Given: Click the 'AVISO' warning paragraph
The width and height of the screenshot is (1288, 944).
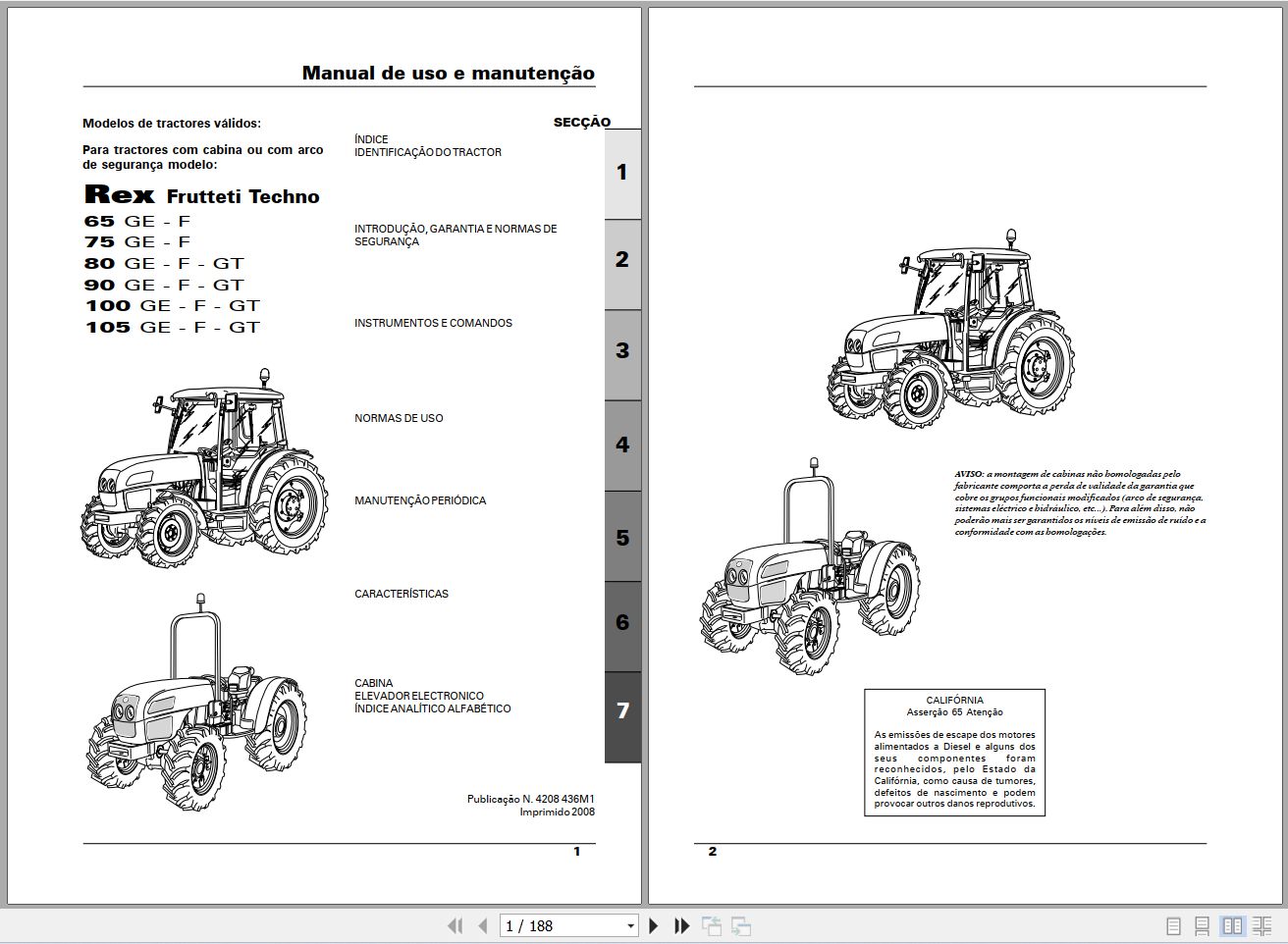Looking at the screenshot, I should point(1080,502).
